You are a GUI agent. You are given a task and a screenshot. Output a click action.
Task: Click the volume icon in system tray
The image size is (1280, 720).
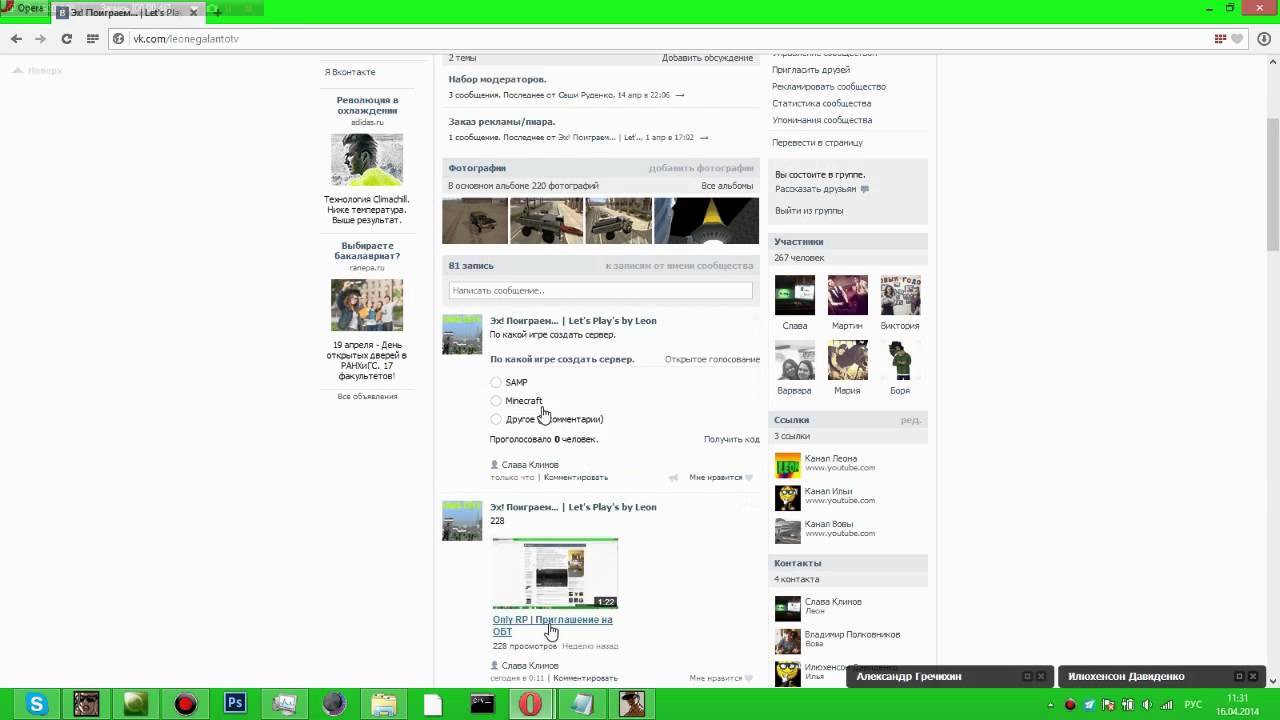1148,704
